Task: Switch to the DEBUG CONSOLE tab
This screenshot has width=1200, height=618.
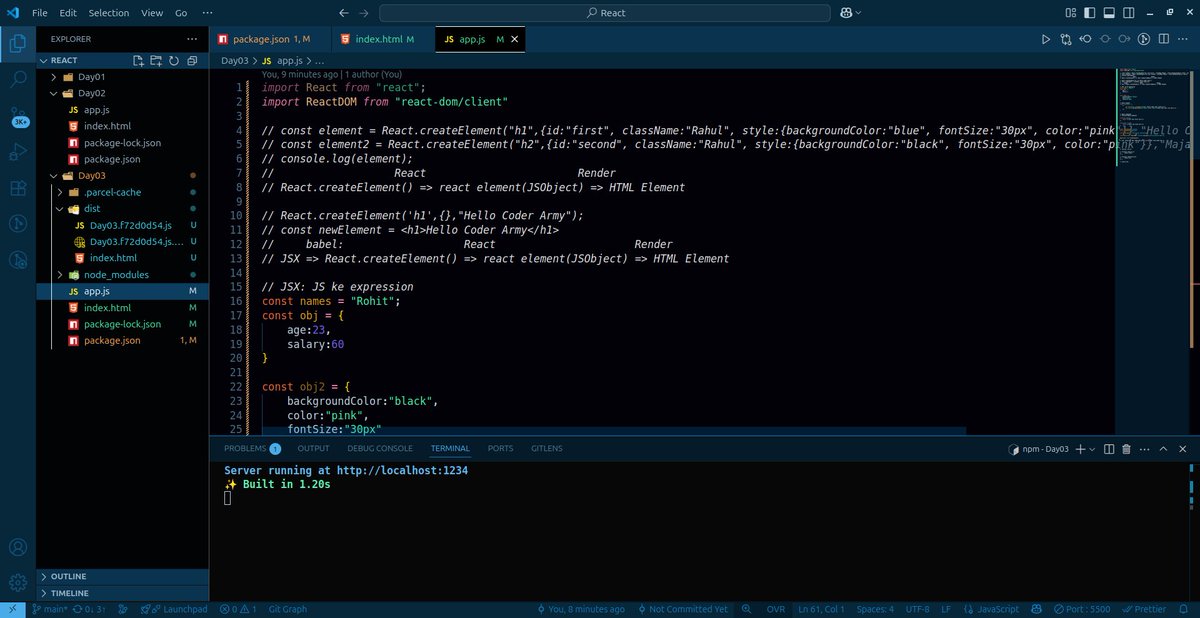Action: coord(380,449)
